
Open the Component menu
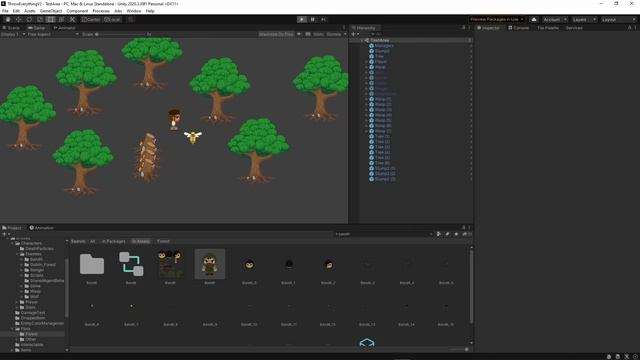coord(77,11)
